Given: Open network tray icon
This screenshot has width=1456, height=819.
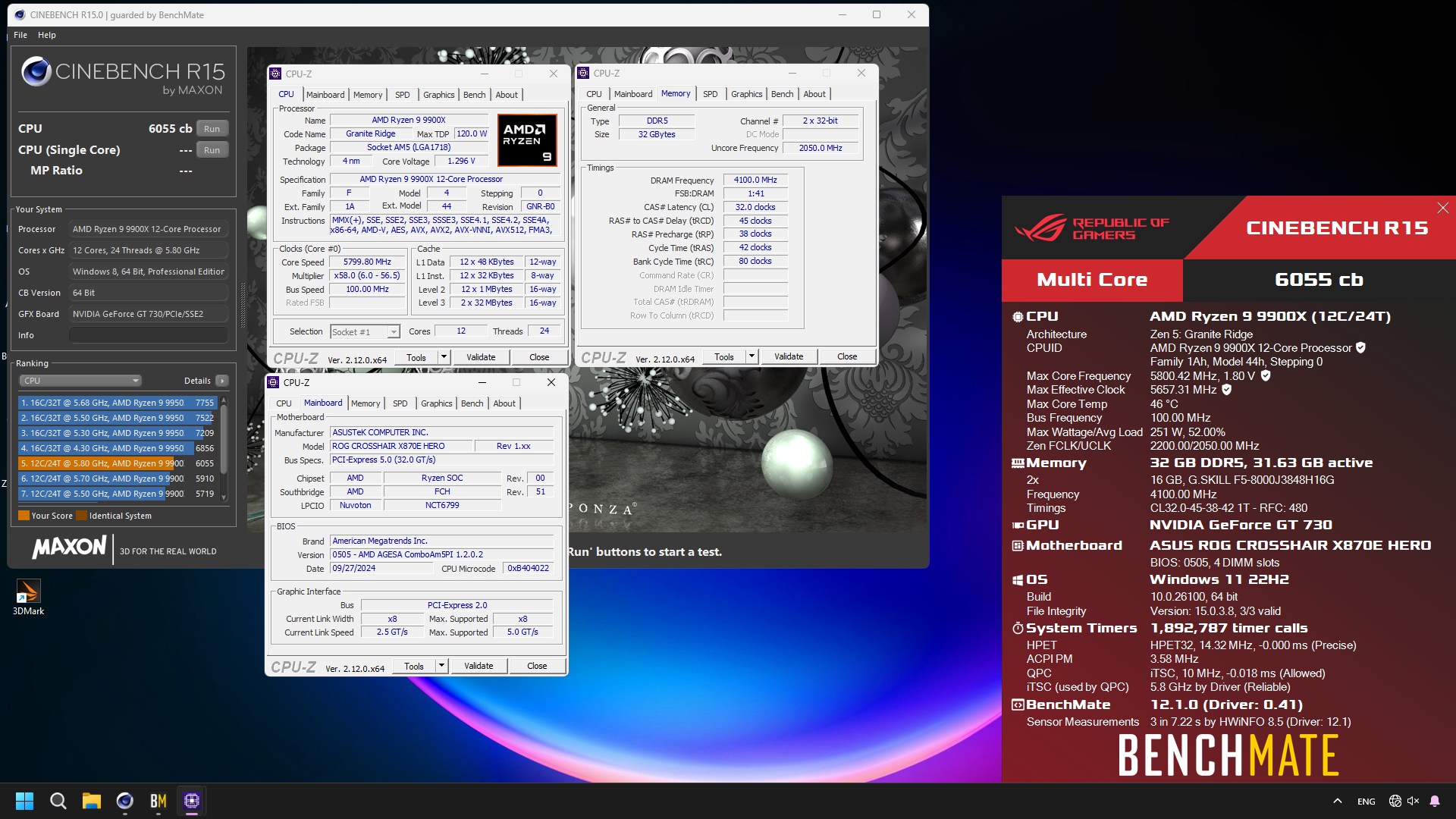Looking at the screenshot, I should [1395, 801].
